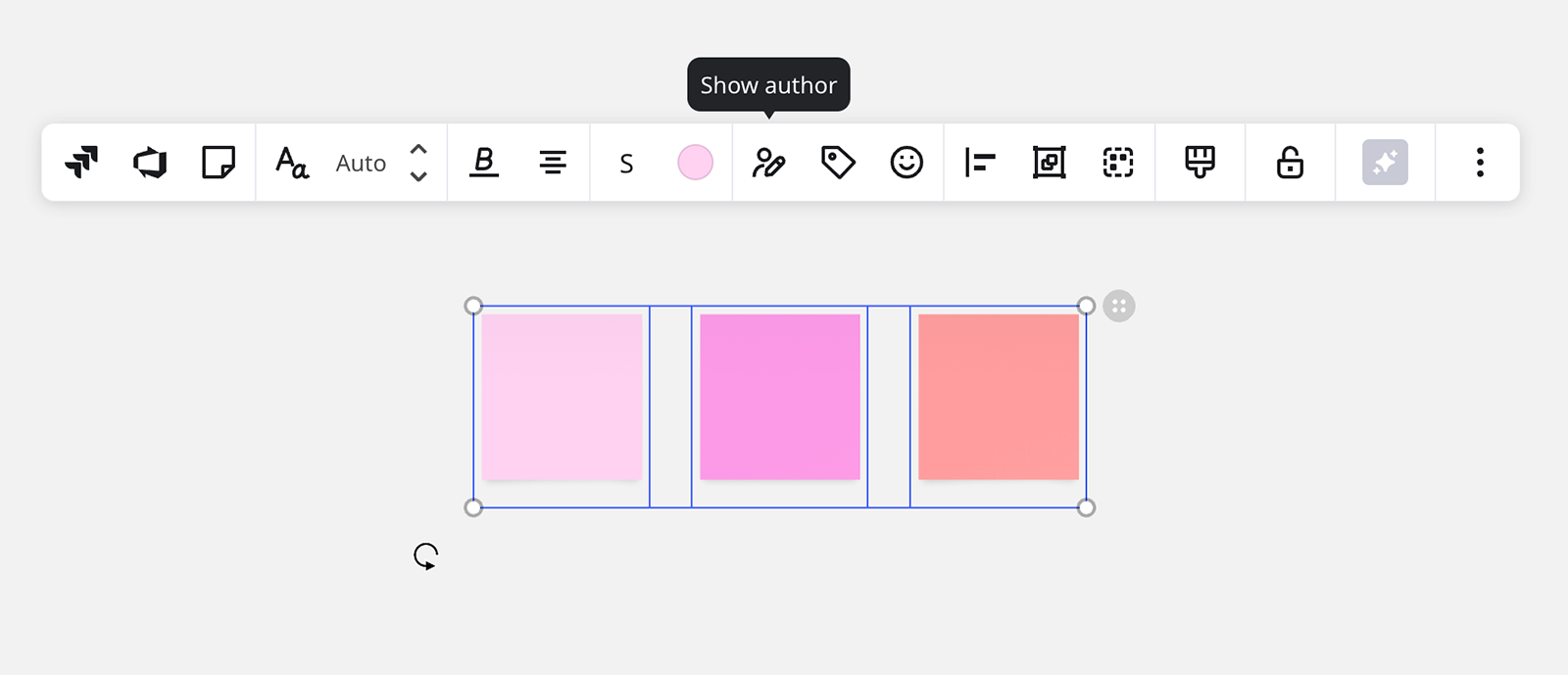Click the Azure DevOps convert icon

pos(150,162)
